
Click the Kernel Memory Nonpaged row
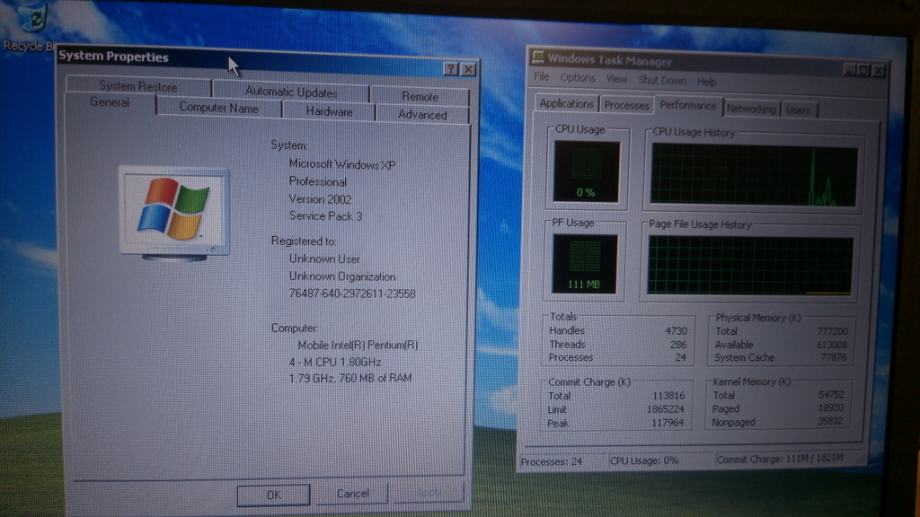coord(777,421)
